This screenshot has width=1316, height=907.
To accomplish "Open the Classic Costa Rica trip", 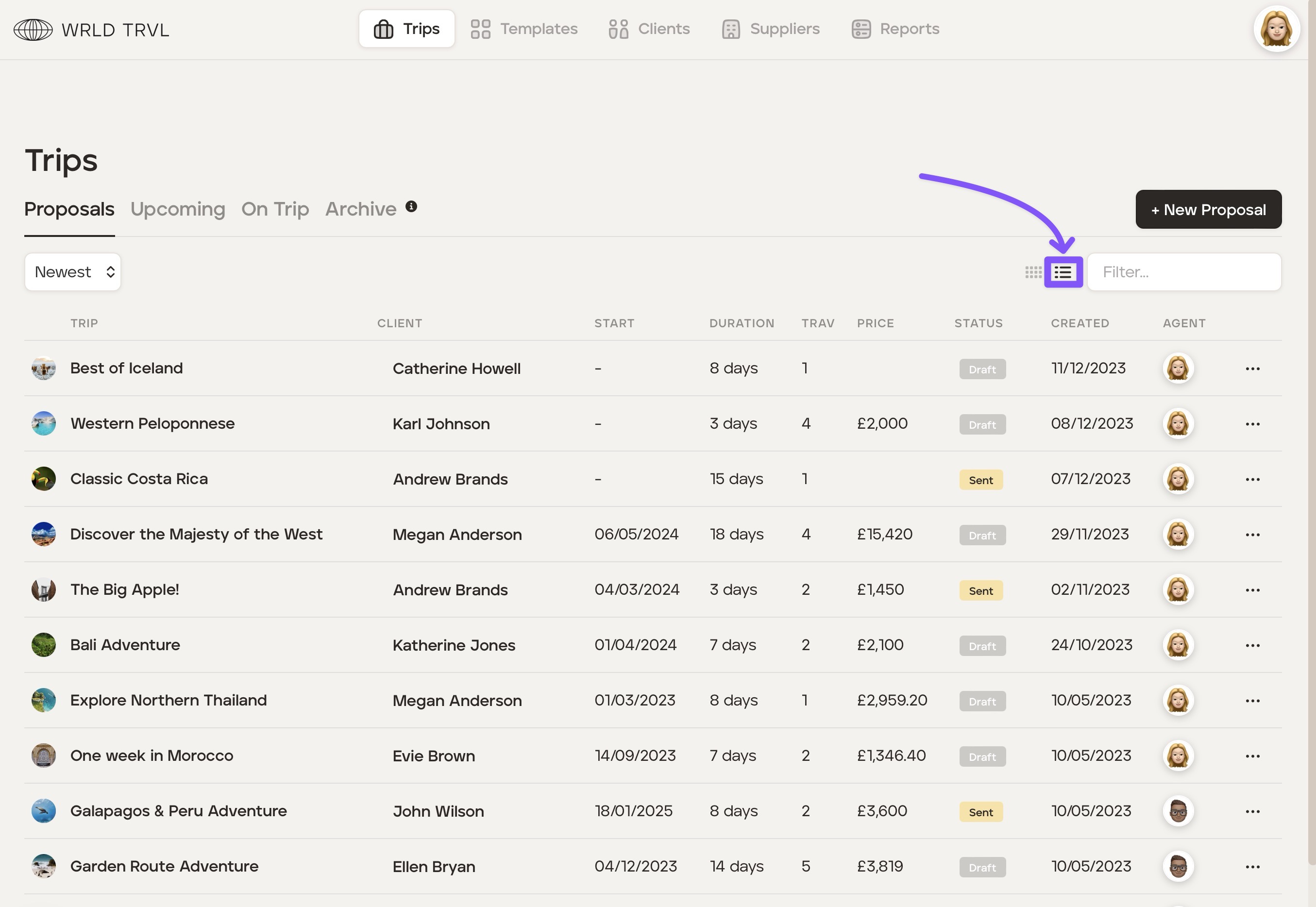I will tap(139, 479).
